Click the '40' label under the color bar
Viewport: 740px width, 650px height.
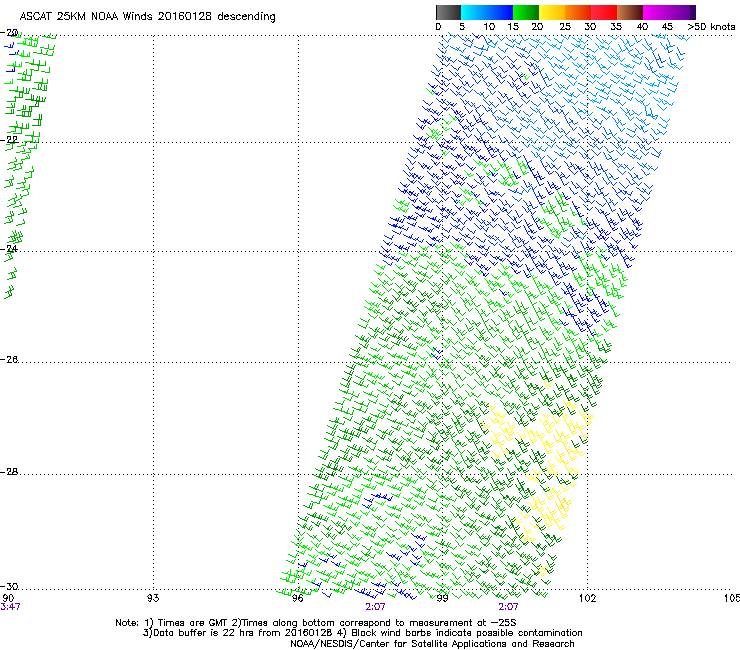(642, 26)
